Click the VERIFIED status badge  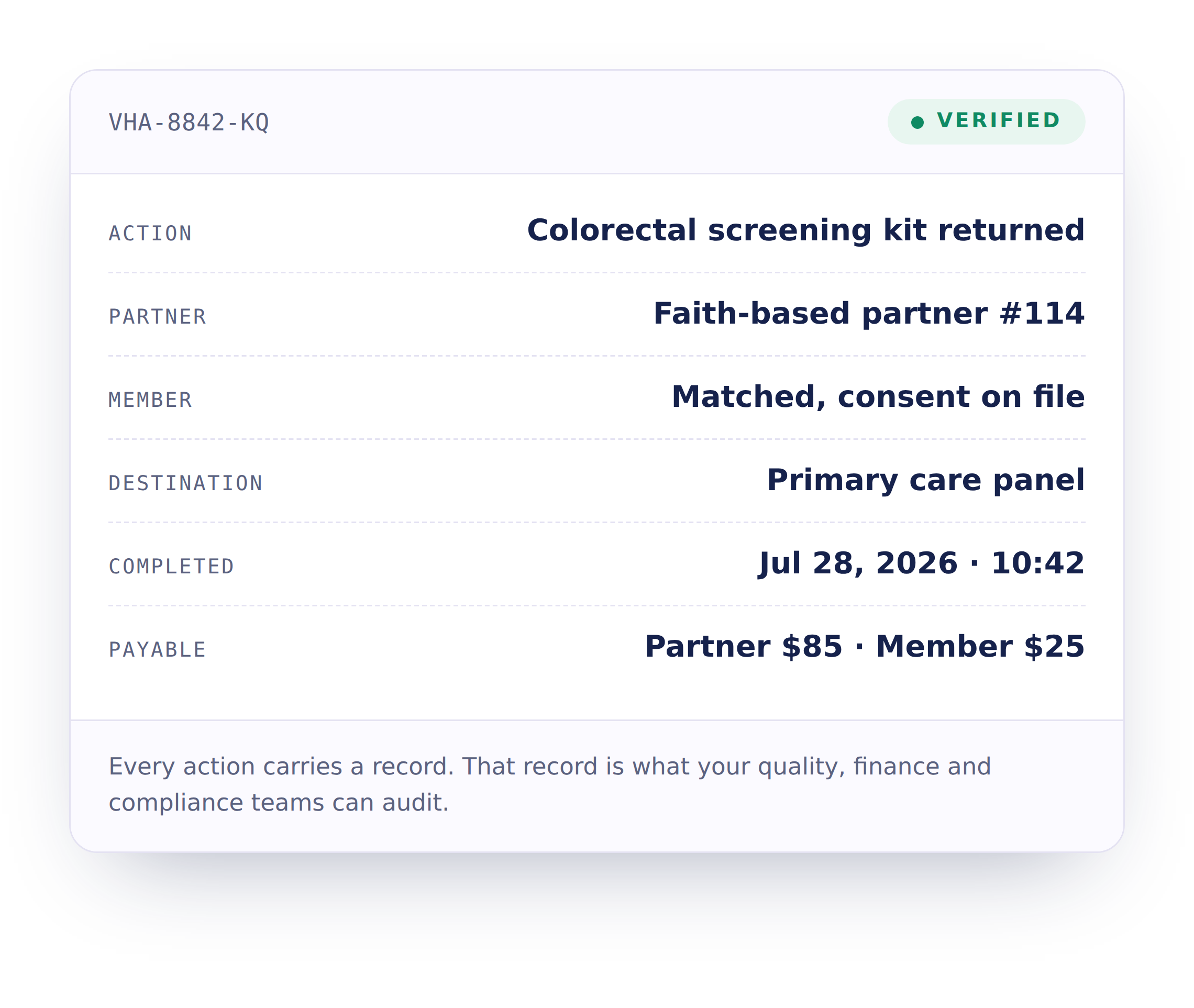click(986, 121)
